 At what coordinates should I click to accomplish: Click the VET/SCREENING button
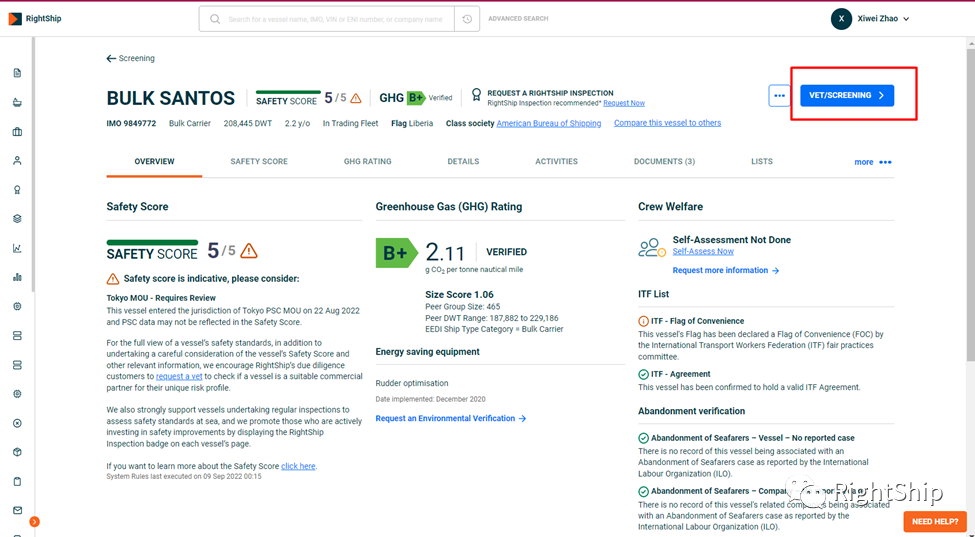pos(847,96)
